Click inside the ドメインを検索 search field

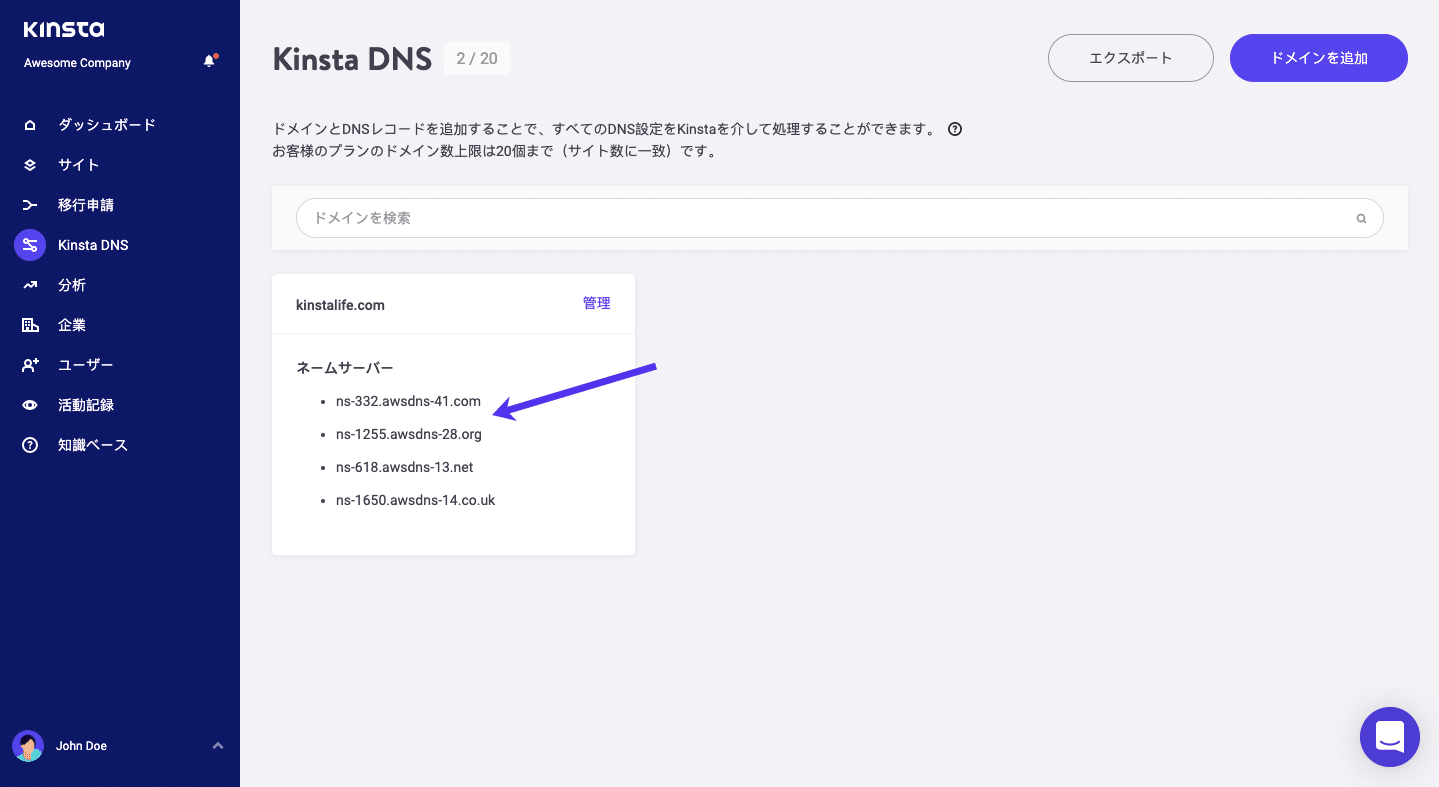(700, 217)
